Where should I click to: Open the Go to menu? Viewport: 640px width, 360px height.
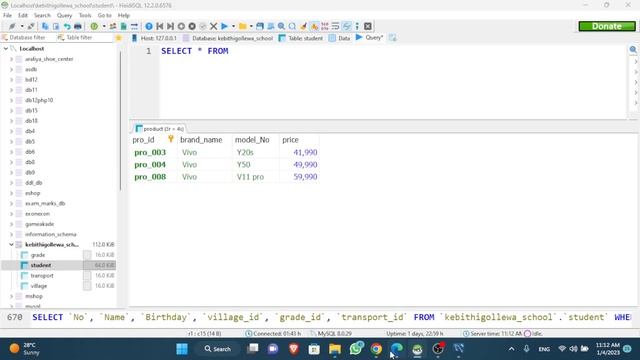[104, 15]
